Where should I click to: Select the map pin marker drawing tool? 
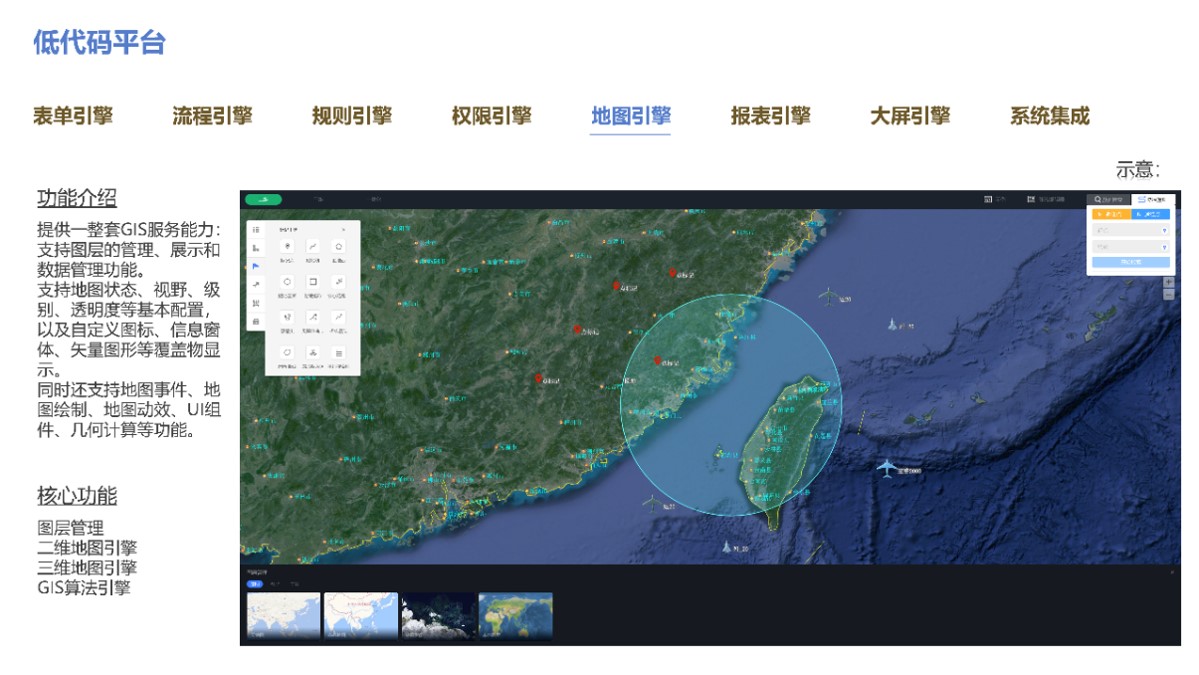pyautogui.click(x=288, y=246)
